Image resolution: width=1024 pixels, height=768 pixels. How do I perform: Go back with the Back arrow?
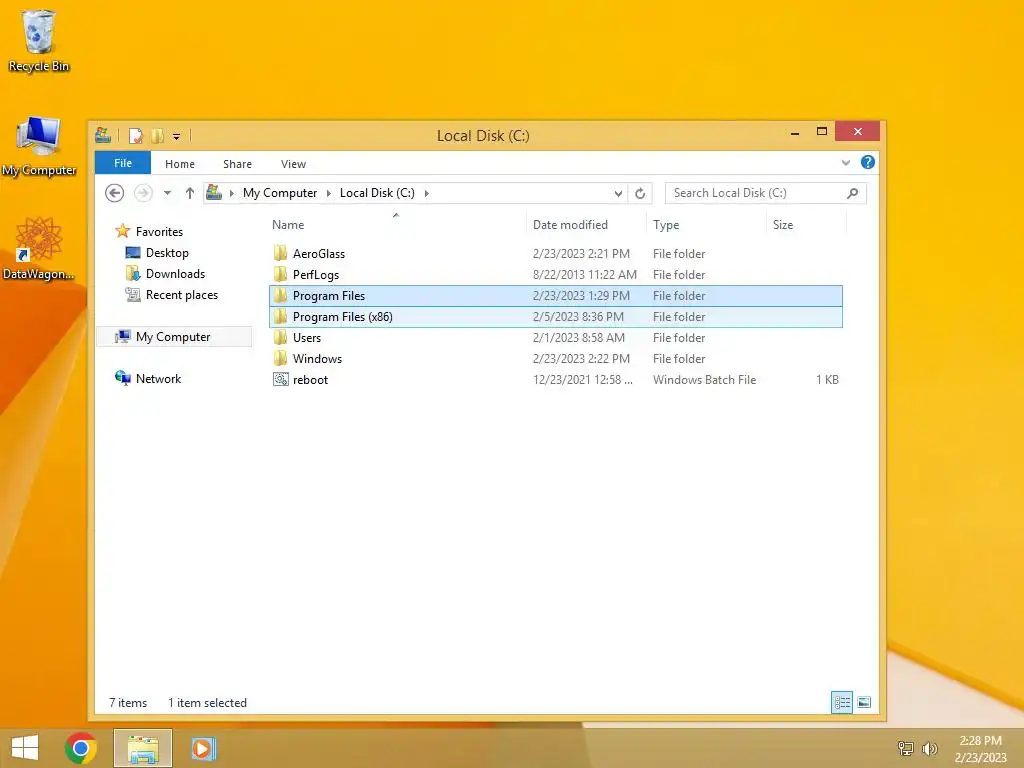(114, 193)
